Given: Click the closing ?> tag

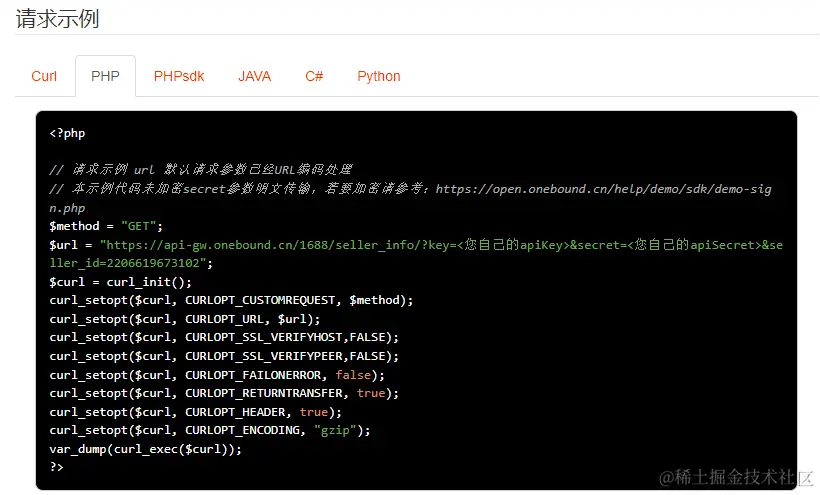Looking at the screenshot, I should pos(56,467).
